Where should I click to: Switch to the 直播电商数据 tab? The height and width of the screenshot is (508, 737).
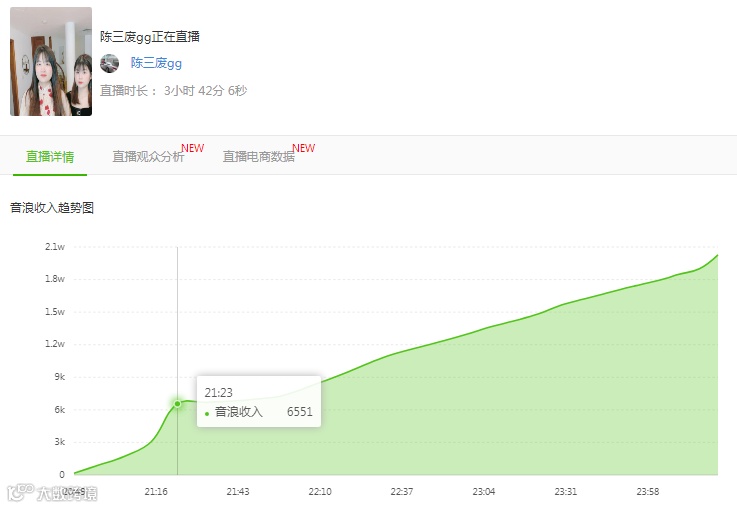(x=259, y=156)
